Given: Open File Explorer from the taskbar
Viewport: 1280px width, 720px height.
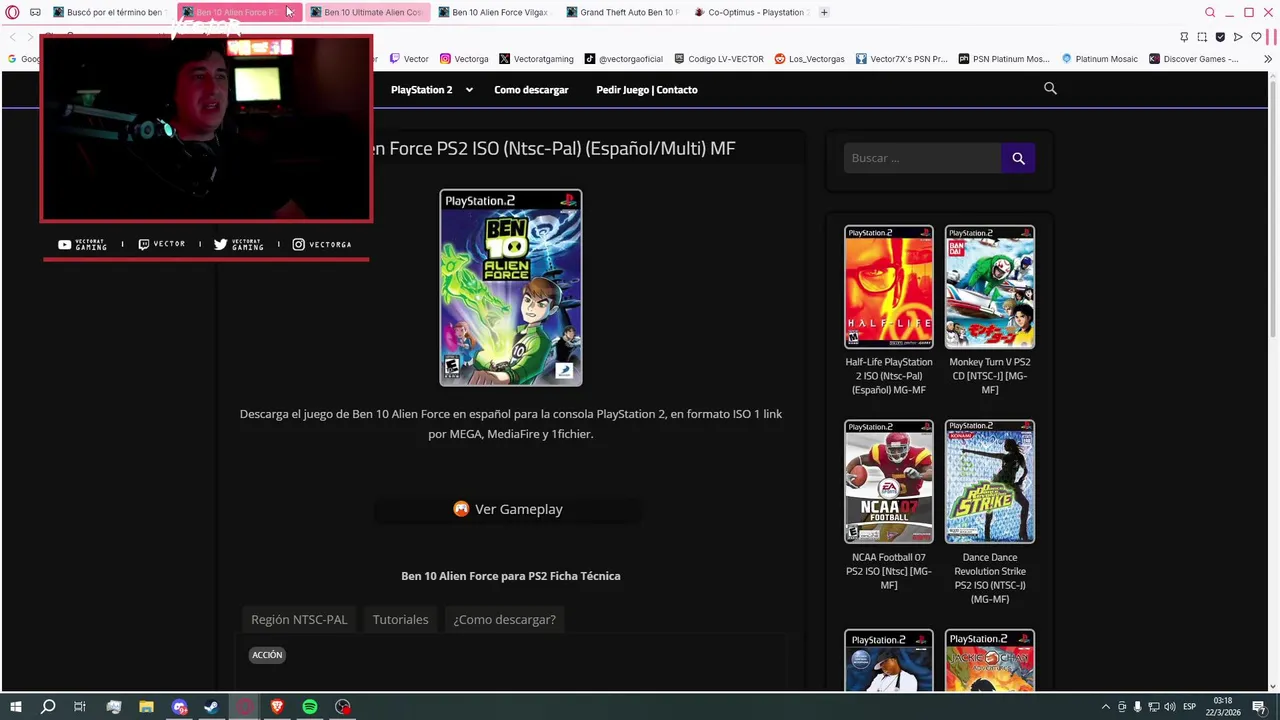Looking at the screenshot, I should 146,707.
